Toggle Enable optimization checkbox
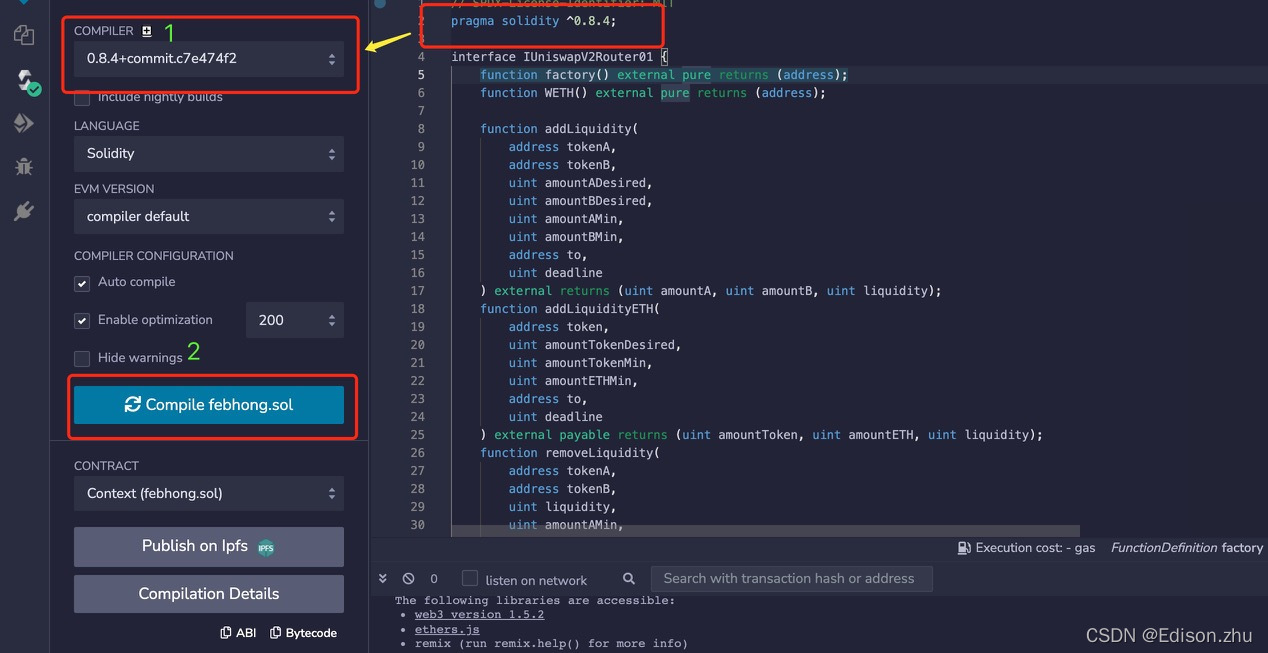The image size is (1268, 653). (x=82, y=321)
